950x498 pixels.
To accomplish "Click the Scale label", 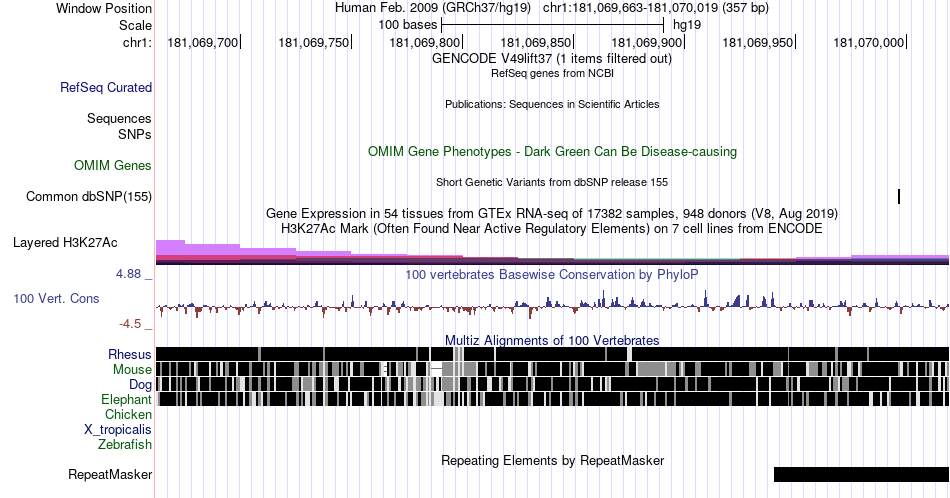I will 135,25.
